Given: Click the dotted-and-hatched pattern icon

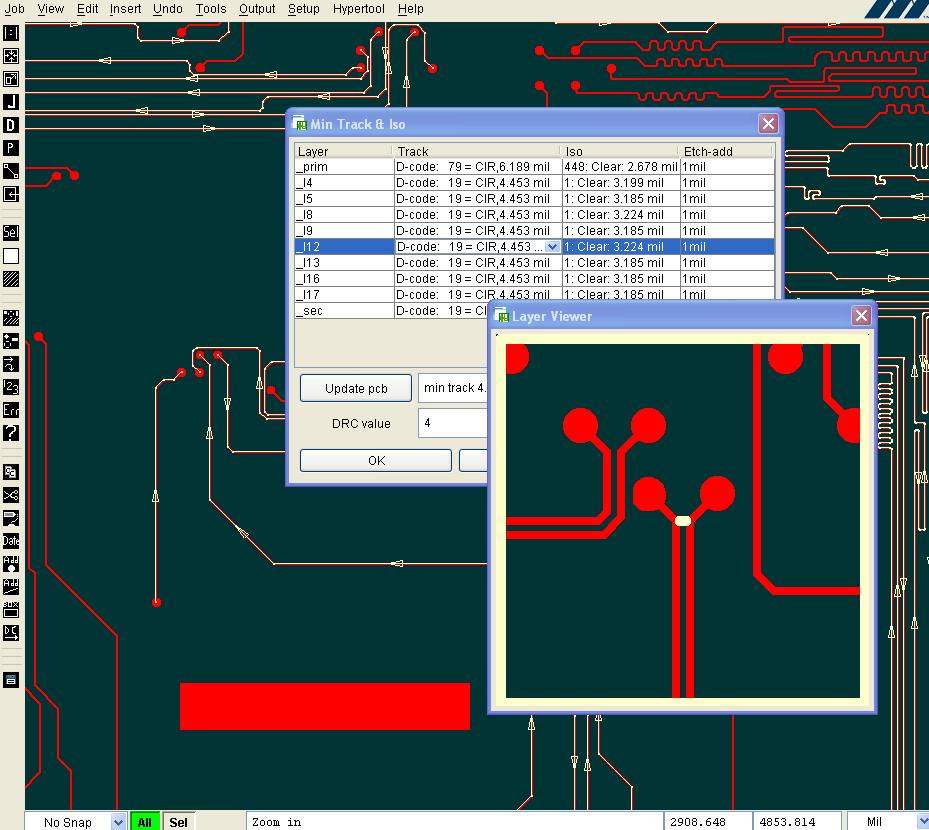Looking at the screenshot, I should click(x=11, y=318).
